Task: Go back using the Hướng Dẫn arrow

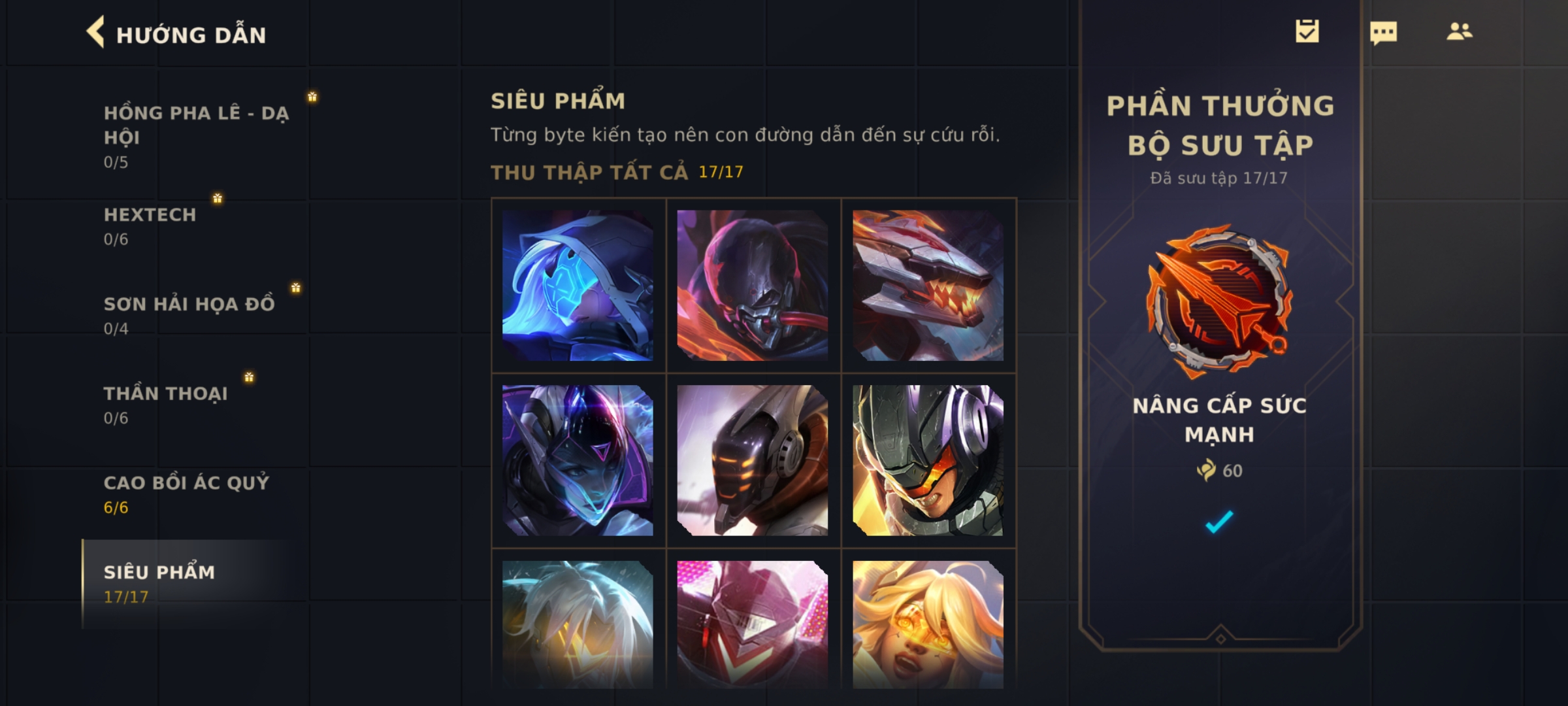Action: click(x=95, y=32)
